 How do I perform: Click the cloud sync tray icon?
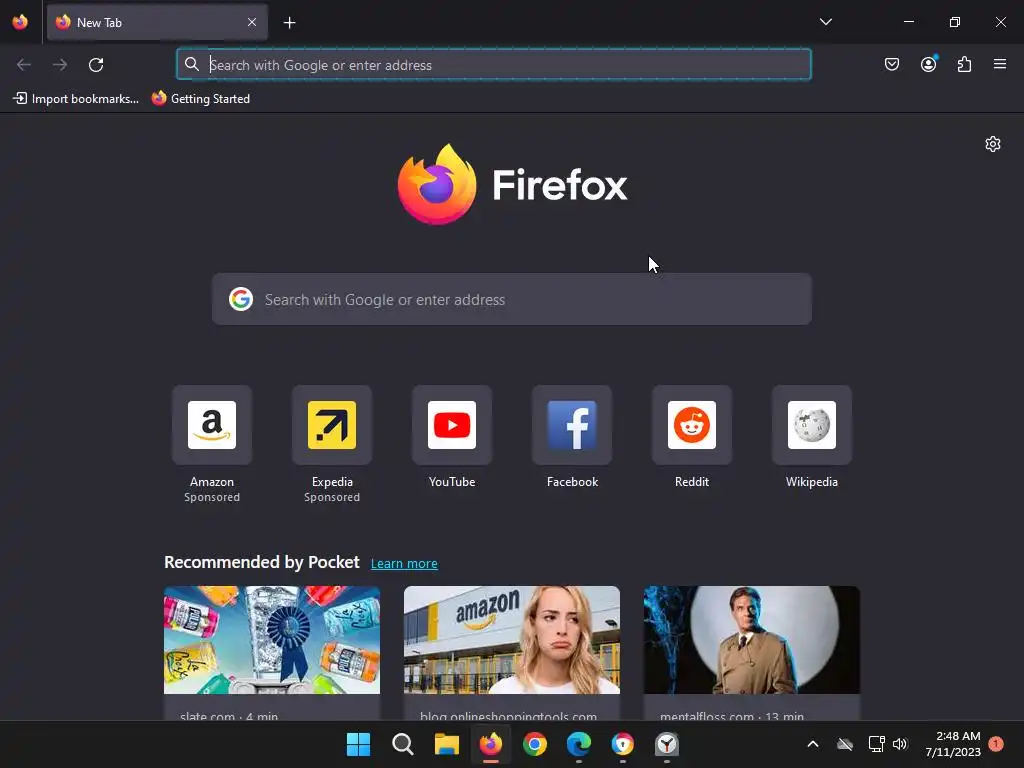pyautogui.click(x=845, y=744)
